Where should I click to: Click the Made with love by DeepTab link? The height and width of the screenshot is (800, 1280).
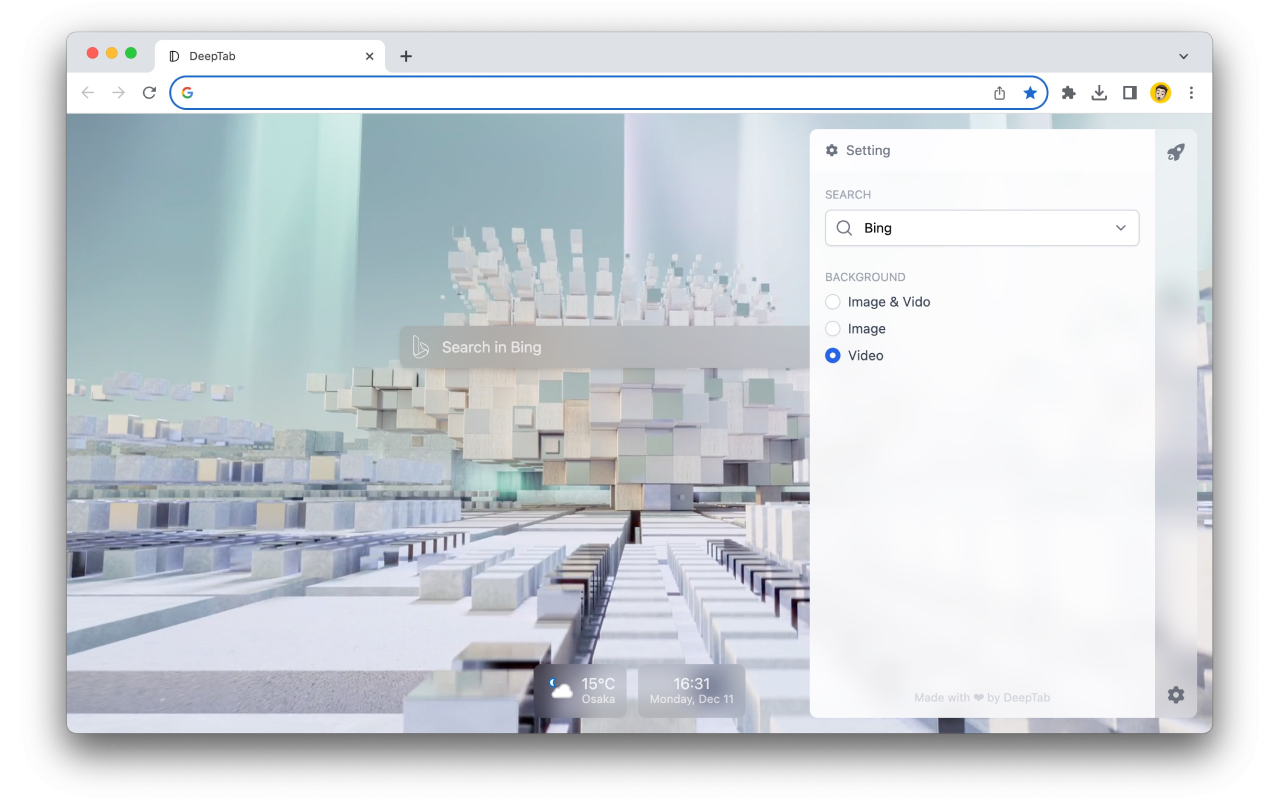tap(982, 697)
